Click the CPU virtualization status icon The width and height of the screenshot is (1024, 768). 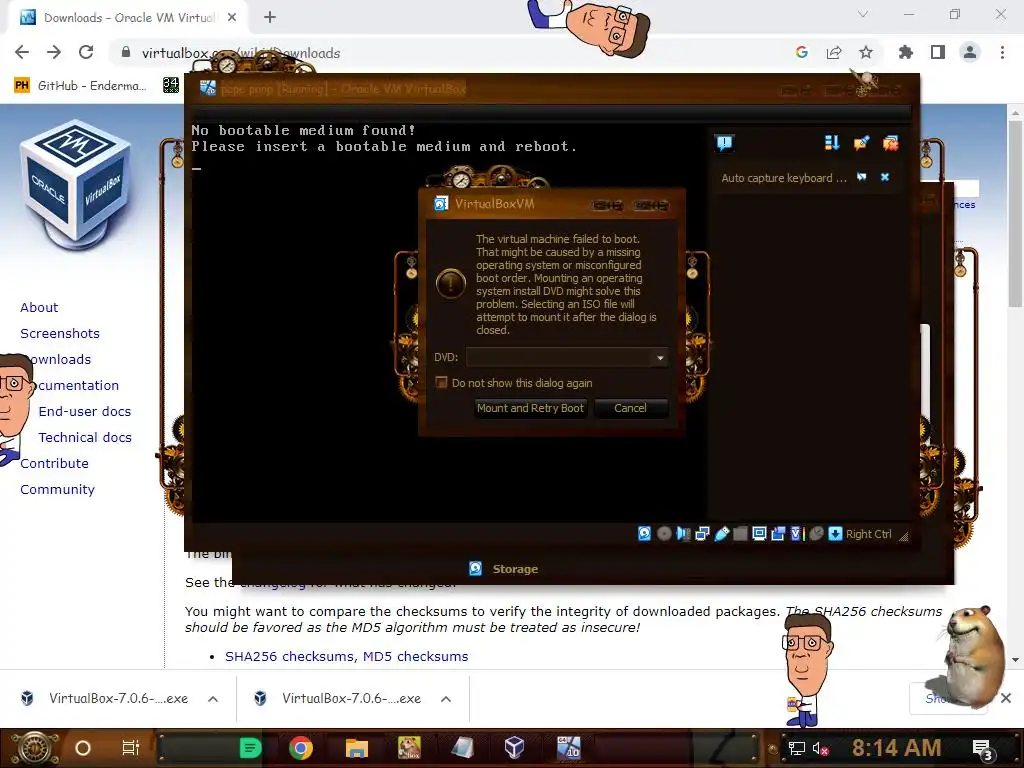[797, 534]
